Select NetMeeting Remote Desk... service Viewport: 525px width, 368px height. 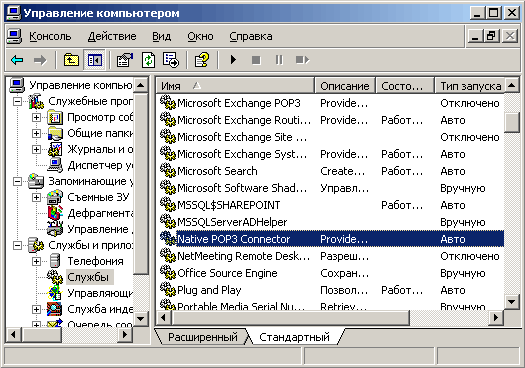click(243, 256)
